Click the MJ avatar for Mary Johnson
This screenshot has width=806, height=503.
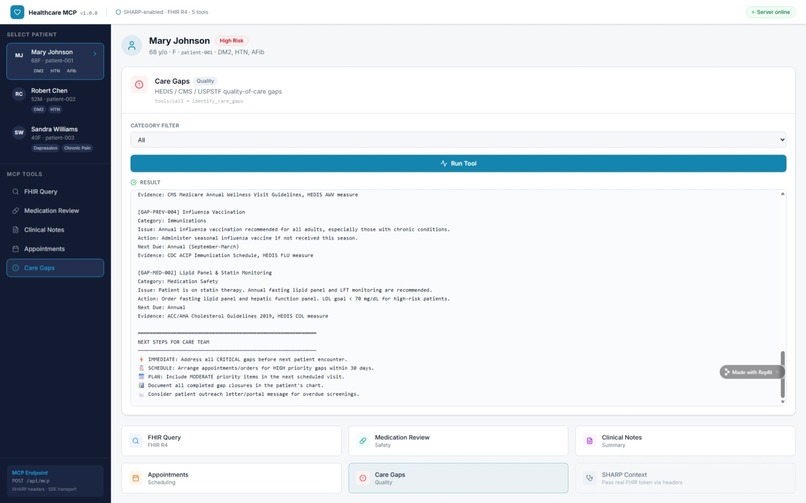(x=19, y=55)
